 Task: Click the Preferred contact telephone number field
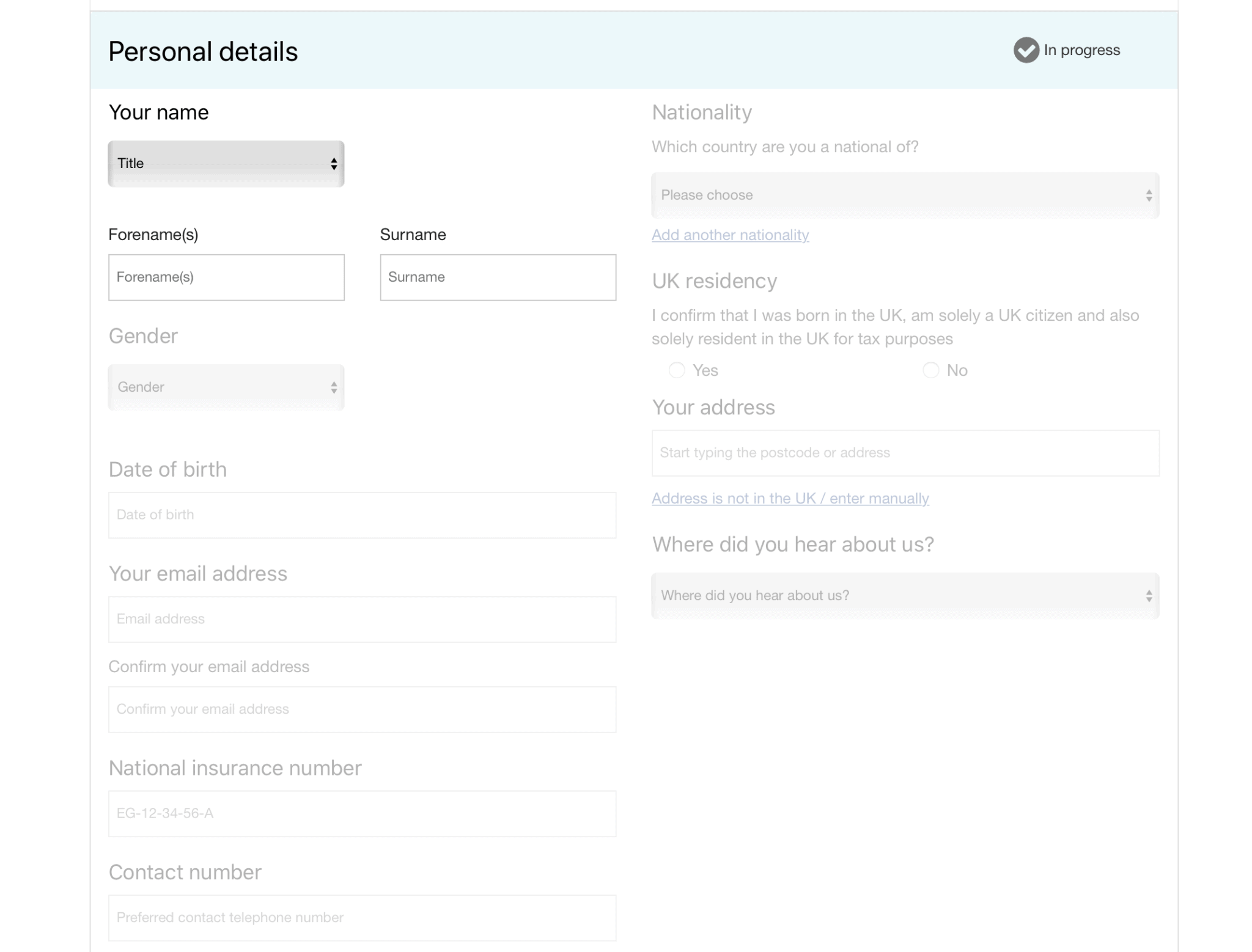point(362,918)
